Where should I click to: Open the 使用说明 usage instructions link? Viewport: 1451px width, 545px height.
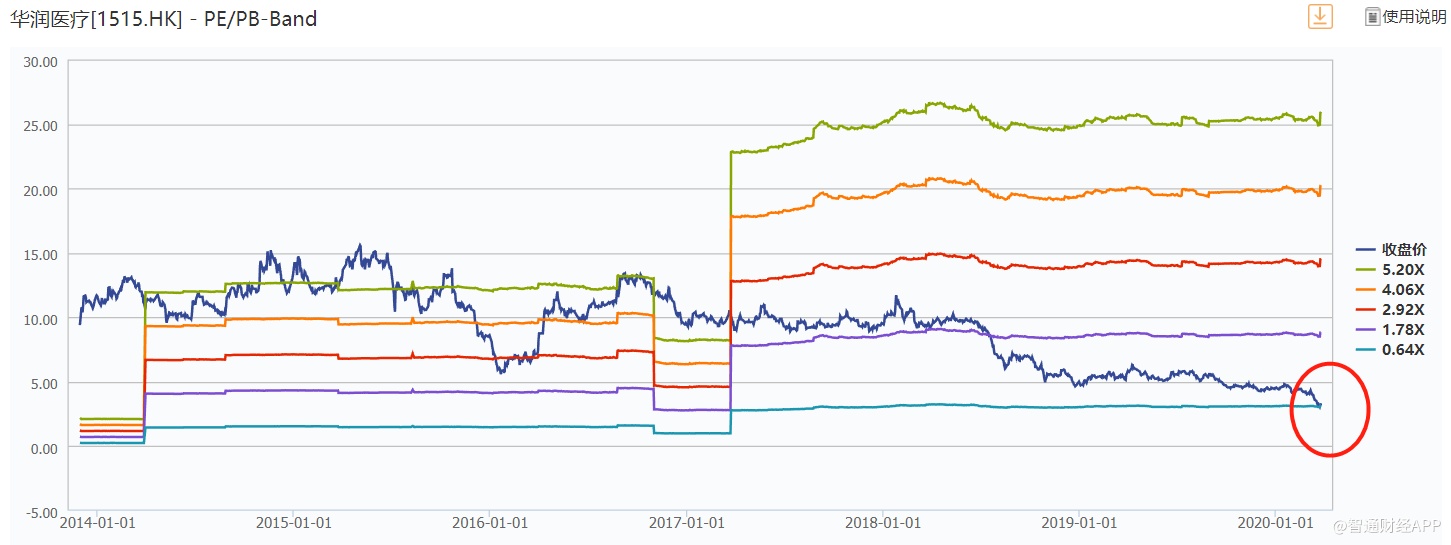[1414, 17]
